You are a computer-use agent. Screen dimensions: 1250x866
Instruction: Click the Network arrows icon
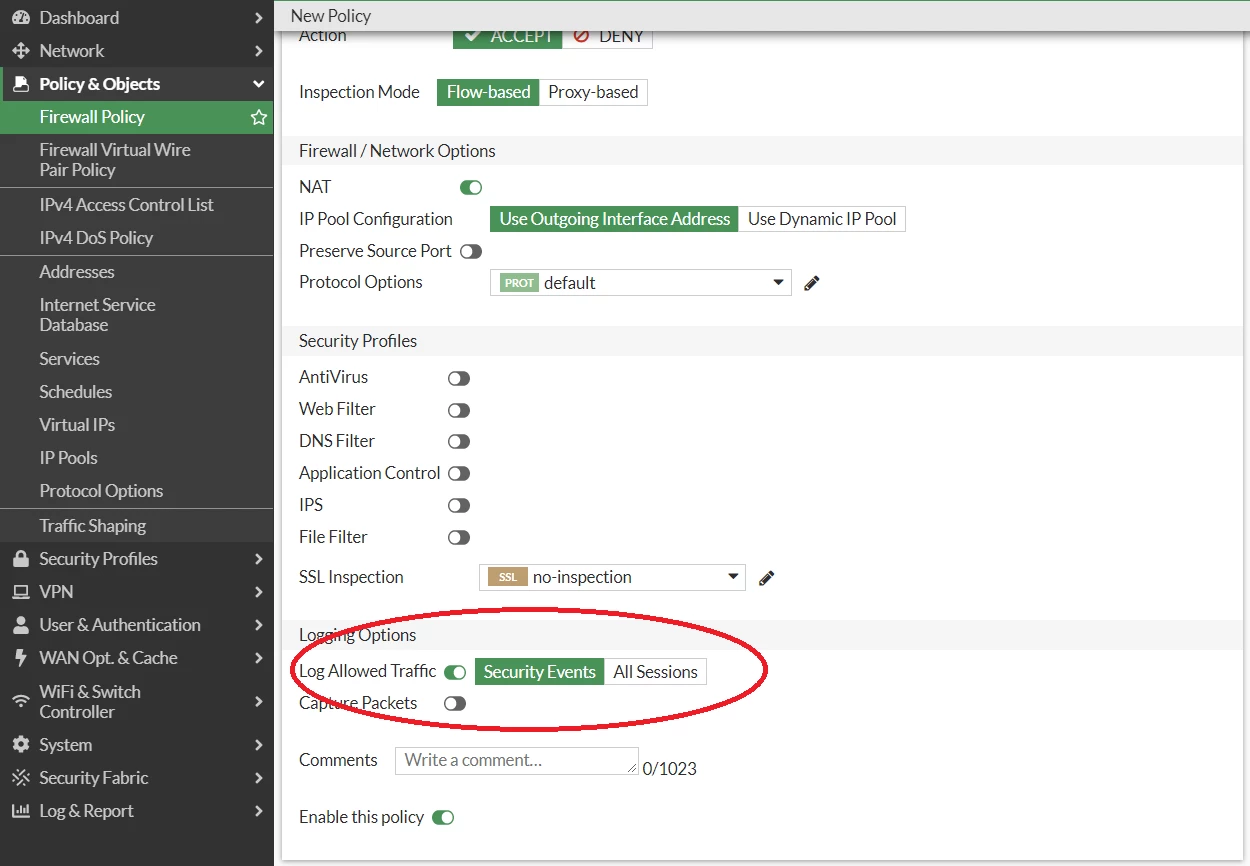21,51
